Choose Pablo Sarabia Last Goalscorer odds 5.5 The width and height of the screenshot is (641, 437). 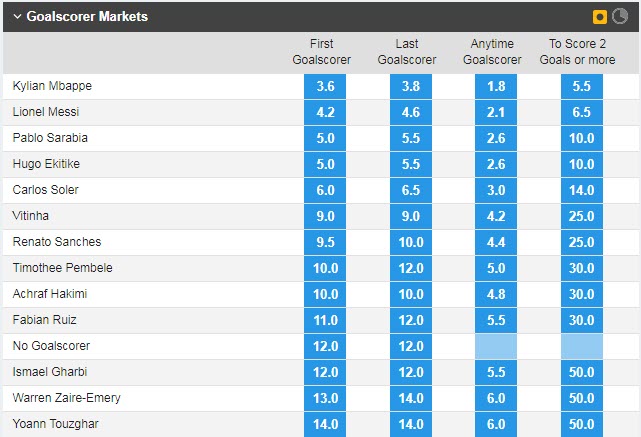[411, 138]
